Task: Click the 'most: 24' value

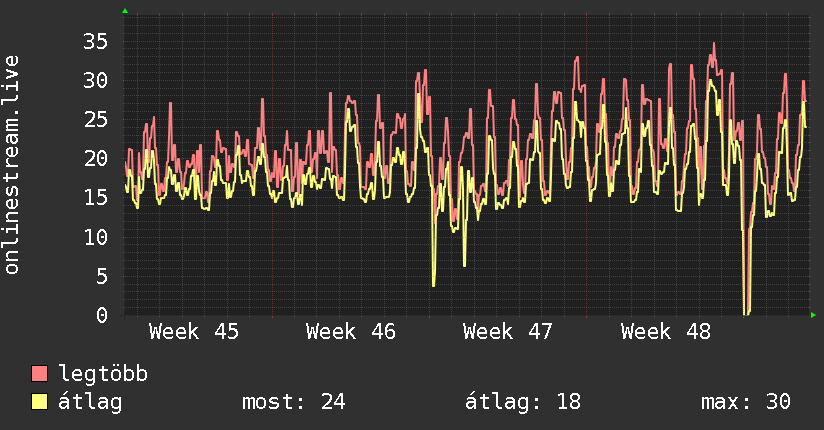Action: pos(293,402)
